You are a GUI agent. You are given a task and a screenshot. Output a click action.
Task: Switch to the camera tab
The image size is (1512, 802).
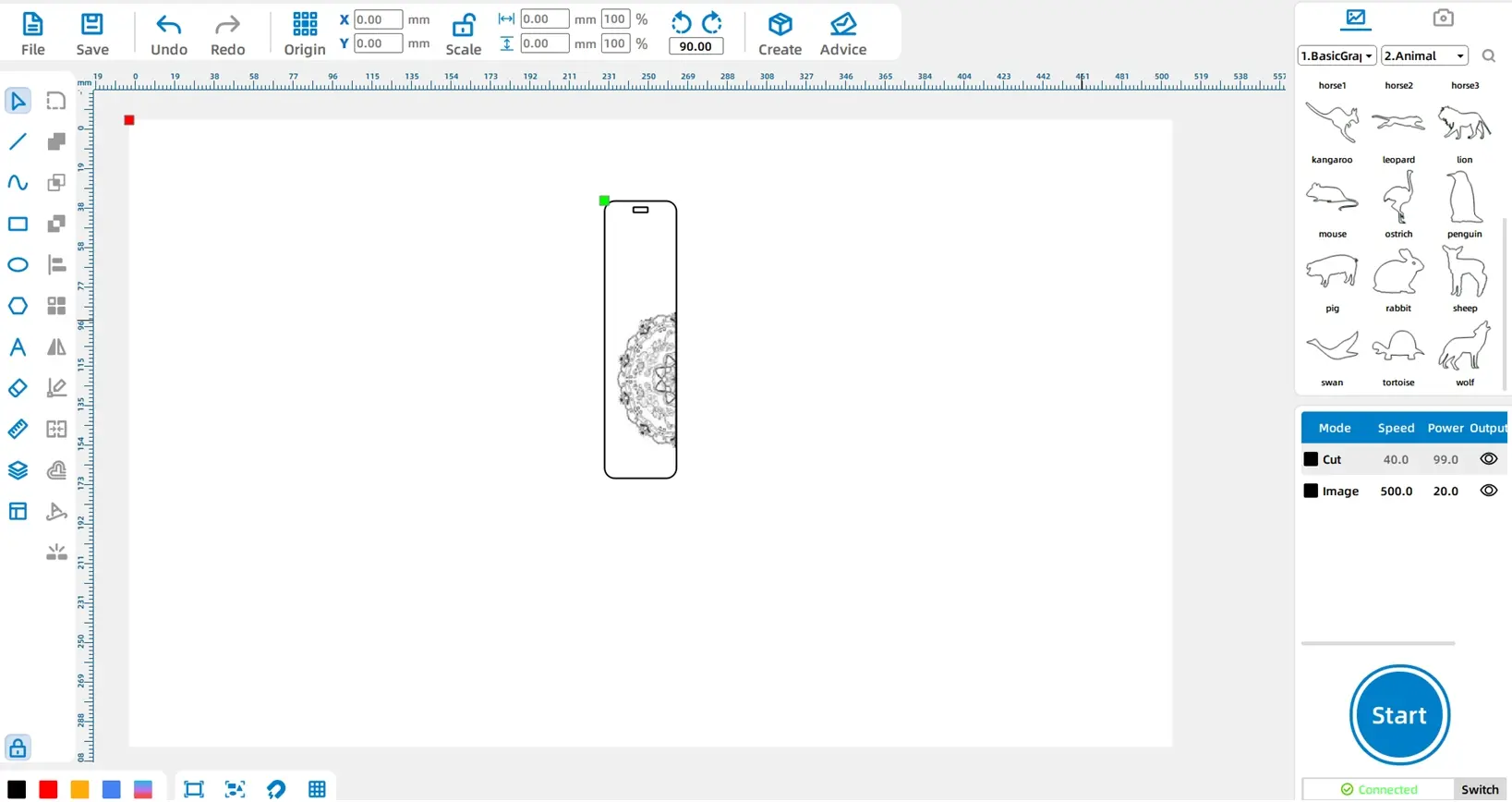pyautogui.click(x=1443, y=18)
